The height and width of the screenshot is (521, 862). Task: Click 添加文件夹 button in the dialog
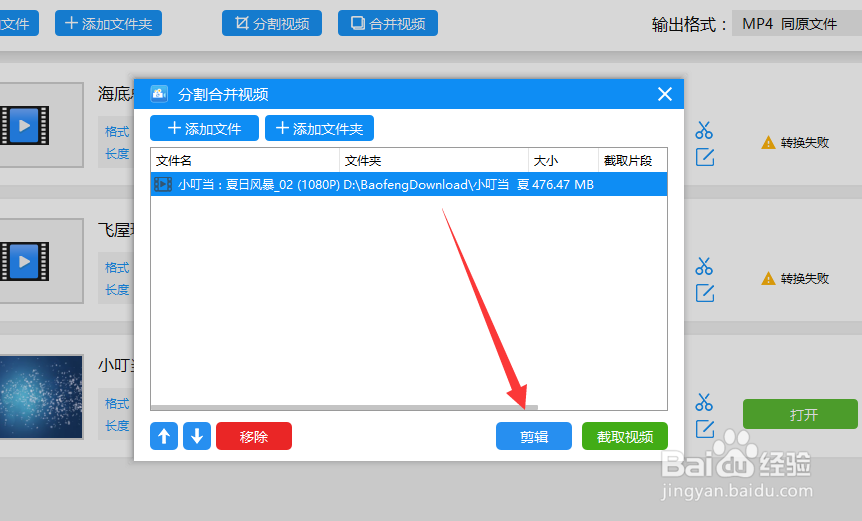pos(319,129)
